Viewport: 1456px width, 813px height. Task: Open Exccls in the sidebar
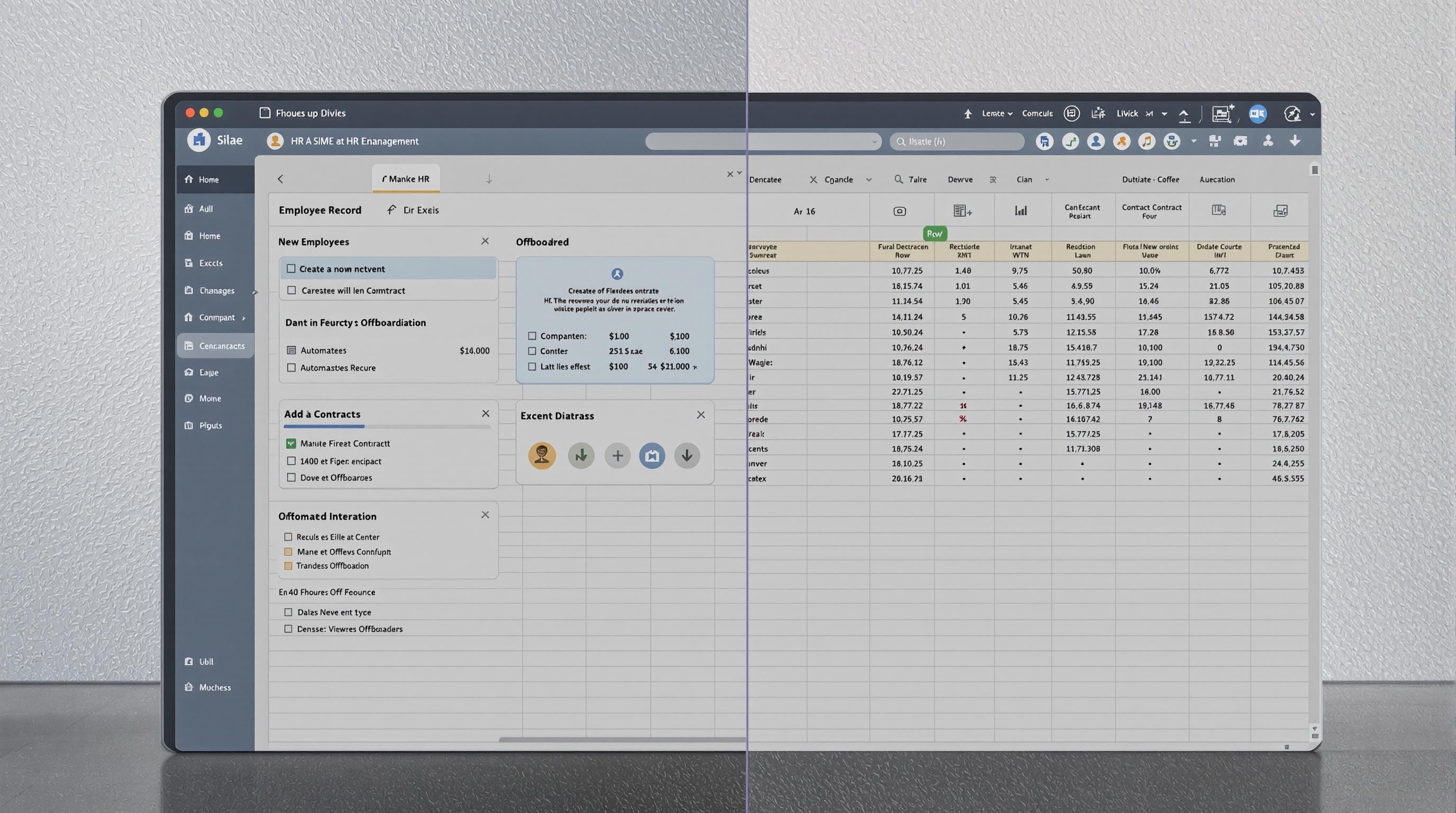point(204,263)
